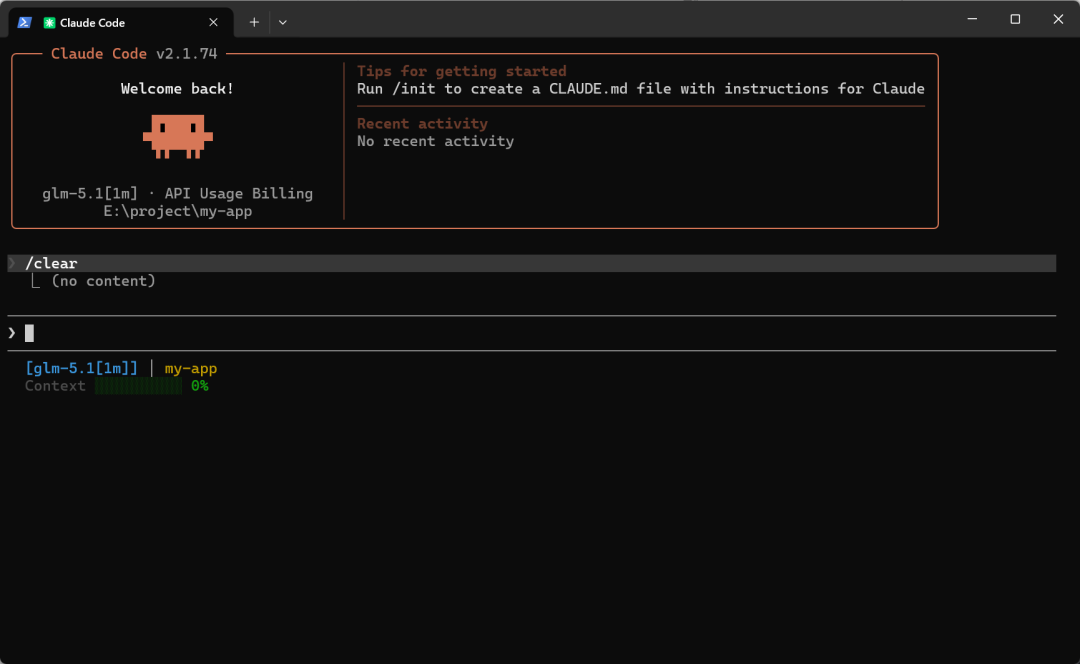Screen dimensions: 1080x664
Task: Close the Claude Code tab
Action: point(214,23)
